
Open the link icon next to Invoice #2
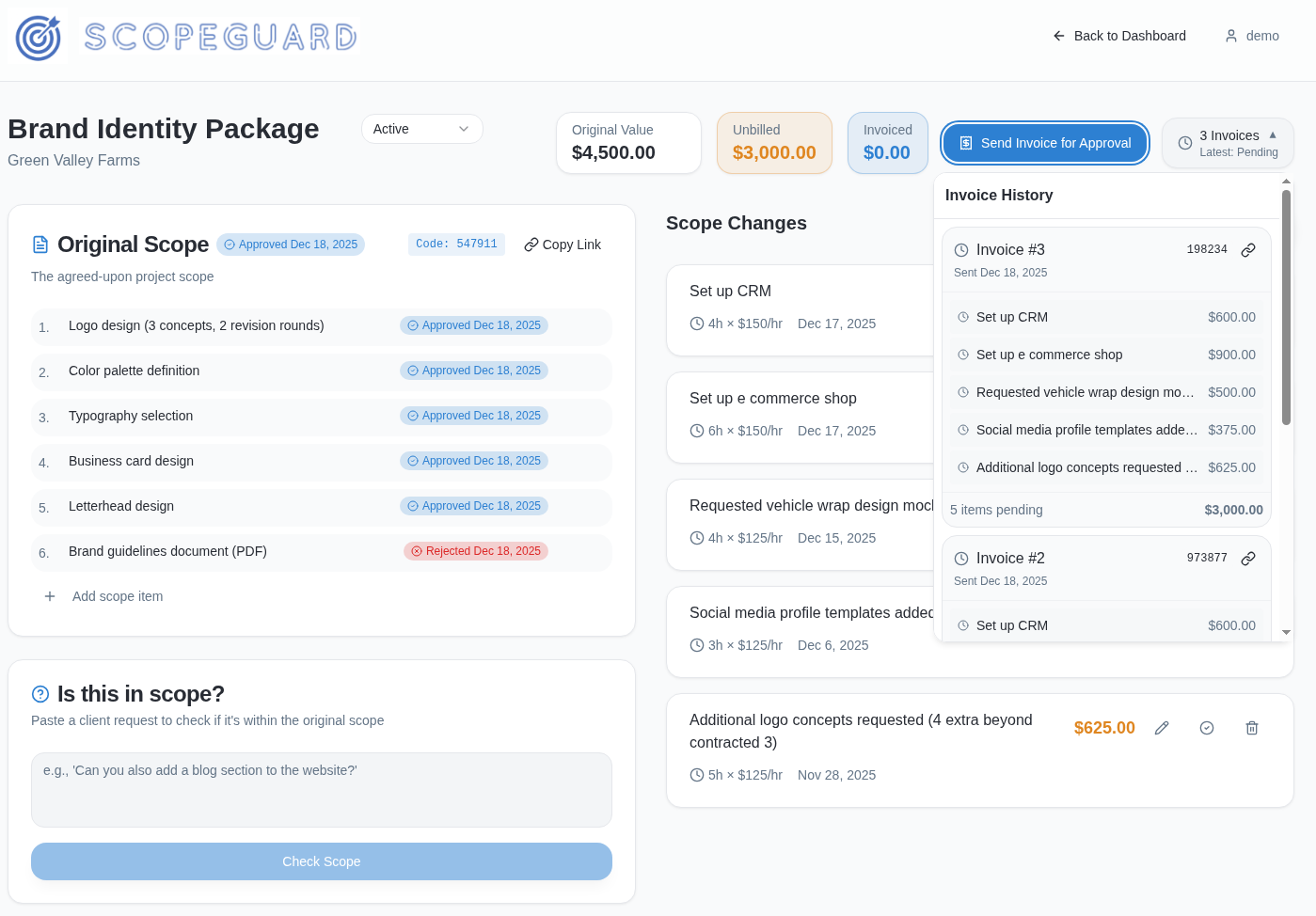(x=1248, y=558)
